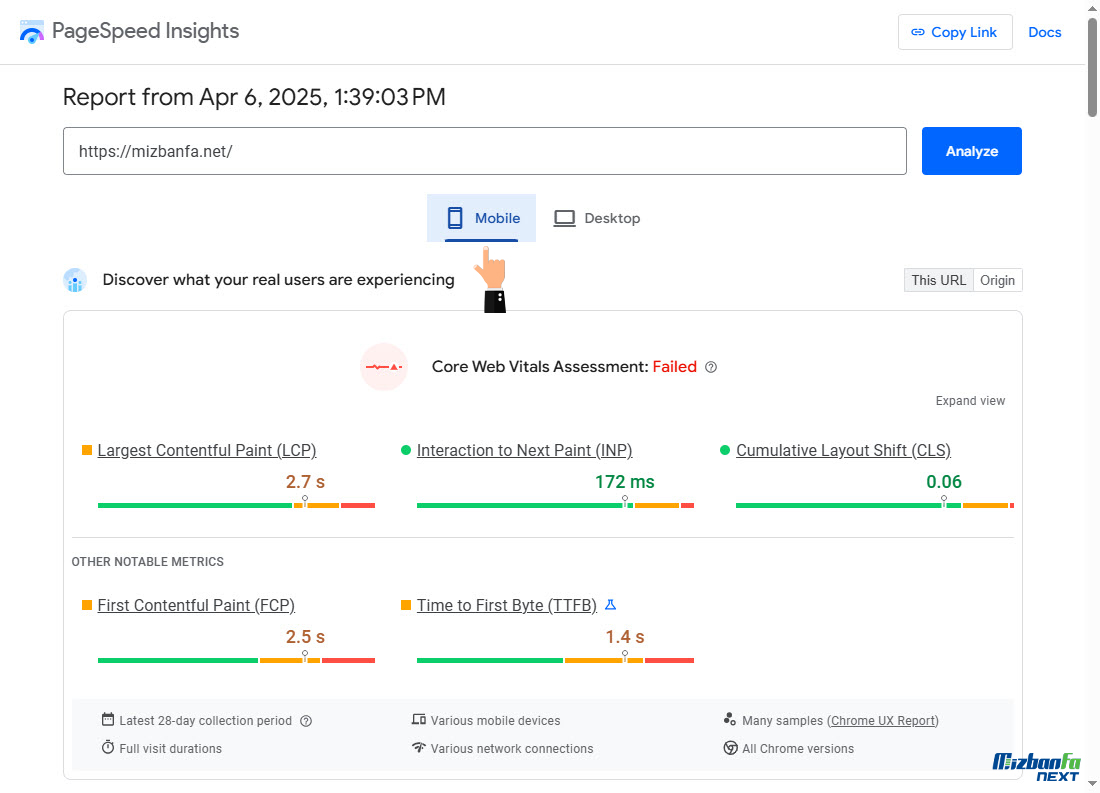This screenshot has width=1100, height=793.
Task: Click the INP value "172 ms"
Action: (x=624, y=482)
